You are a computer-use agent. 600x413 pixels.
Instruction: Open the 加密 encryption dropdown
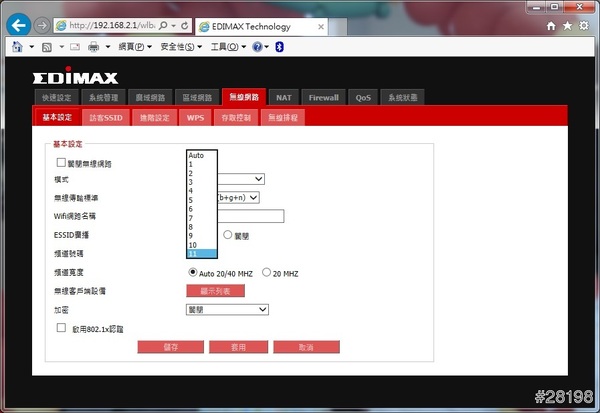tap(227, 310)
